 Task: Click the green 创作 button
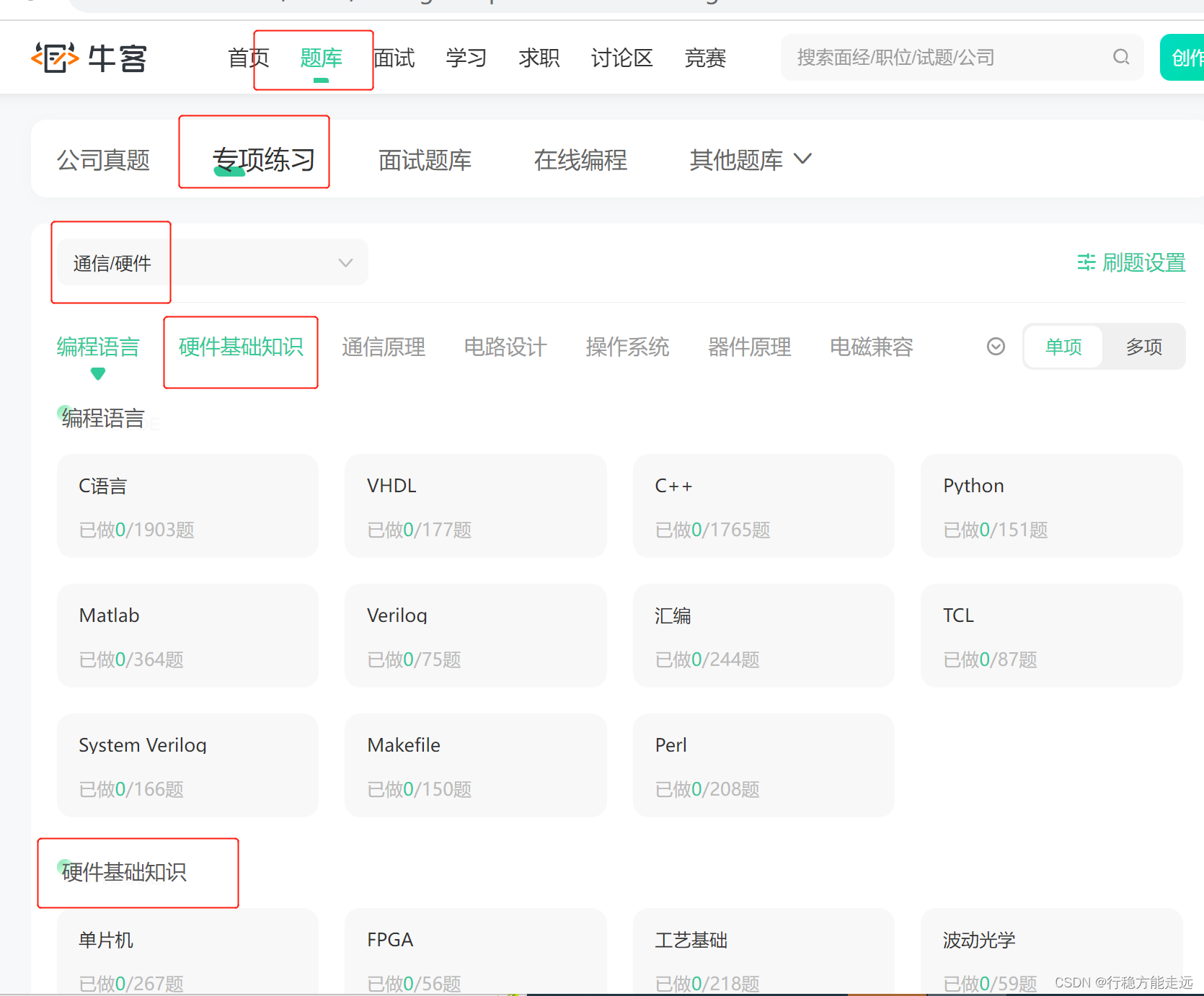(1182, 57)
